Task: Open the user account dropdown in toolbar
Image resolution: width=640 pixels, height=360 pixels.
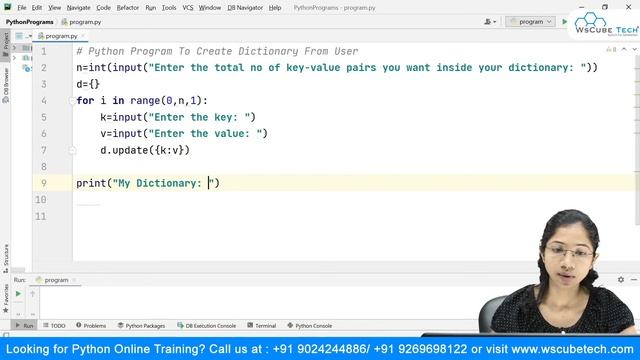Action: [x=490, y=22]
